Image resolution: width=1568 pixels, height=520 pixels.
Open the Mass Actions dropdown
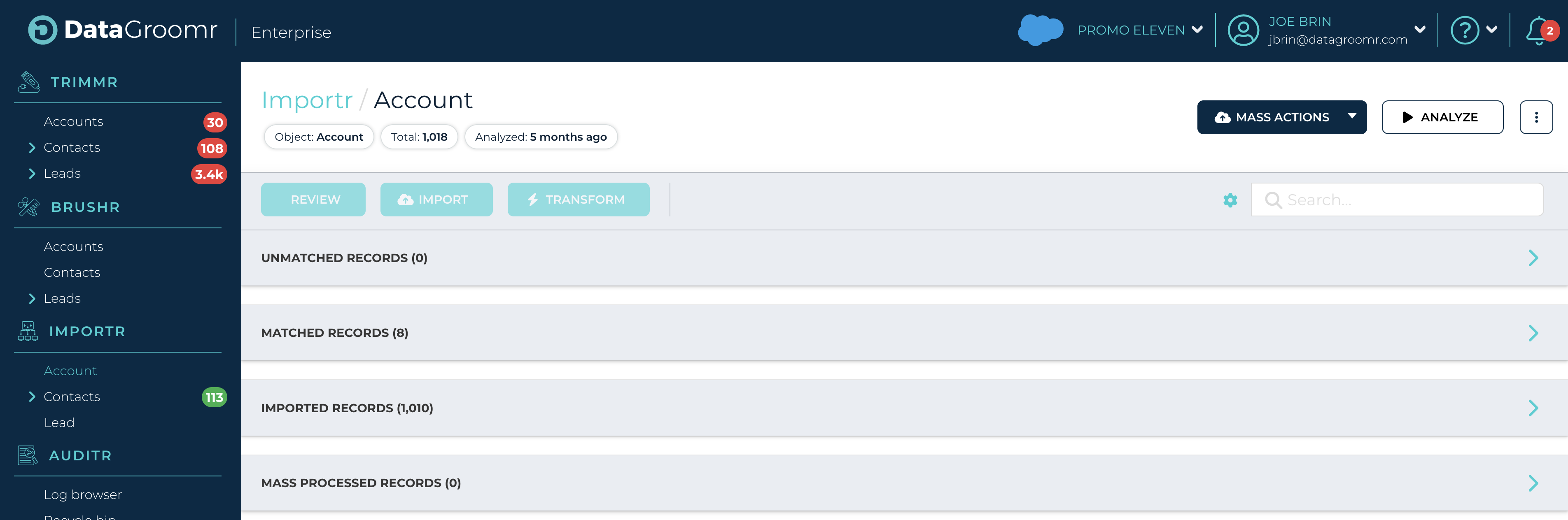pos(1281,117)
